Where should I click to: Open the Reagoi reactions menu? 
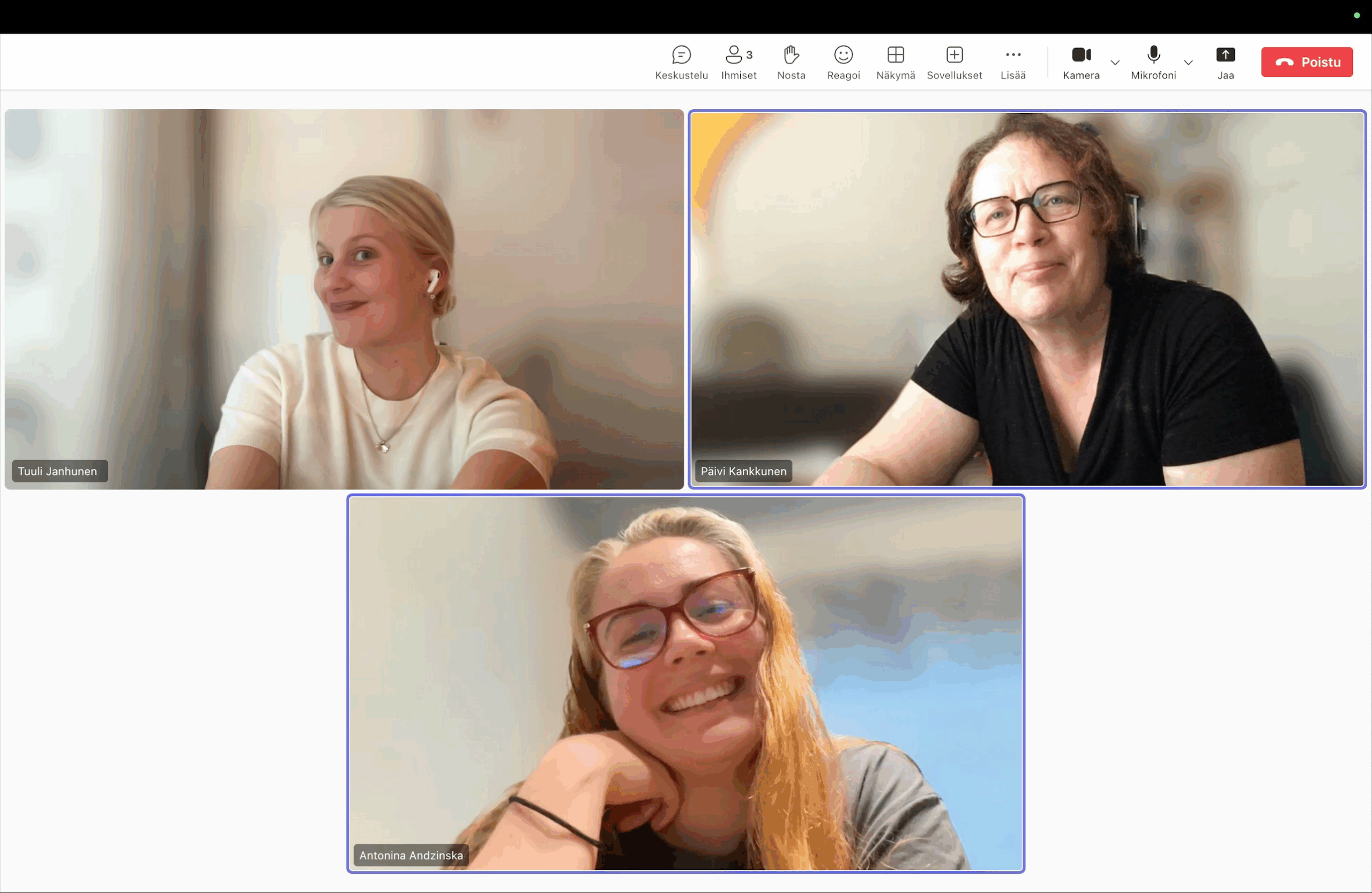844,62
